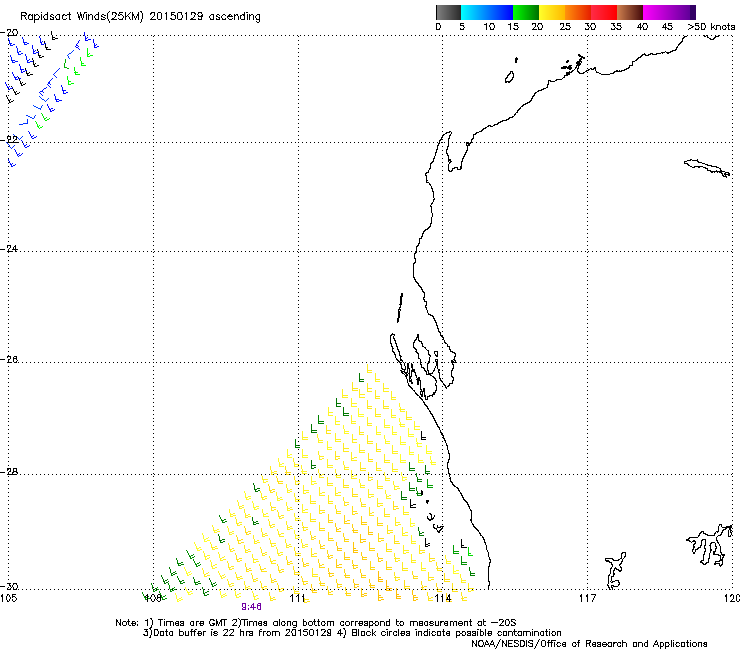Click the '105' longitude axis label
This screenshot has height=650, width=740.
(x=8, y=598)
